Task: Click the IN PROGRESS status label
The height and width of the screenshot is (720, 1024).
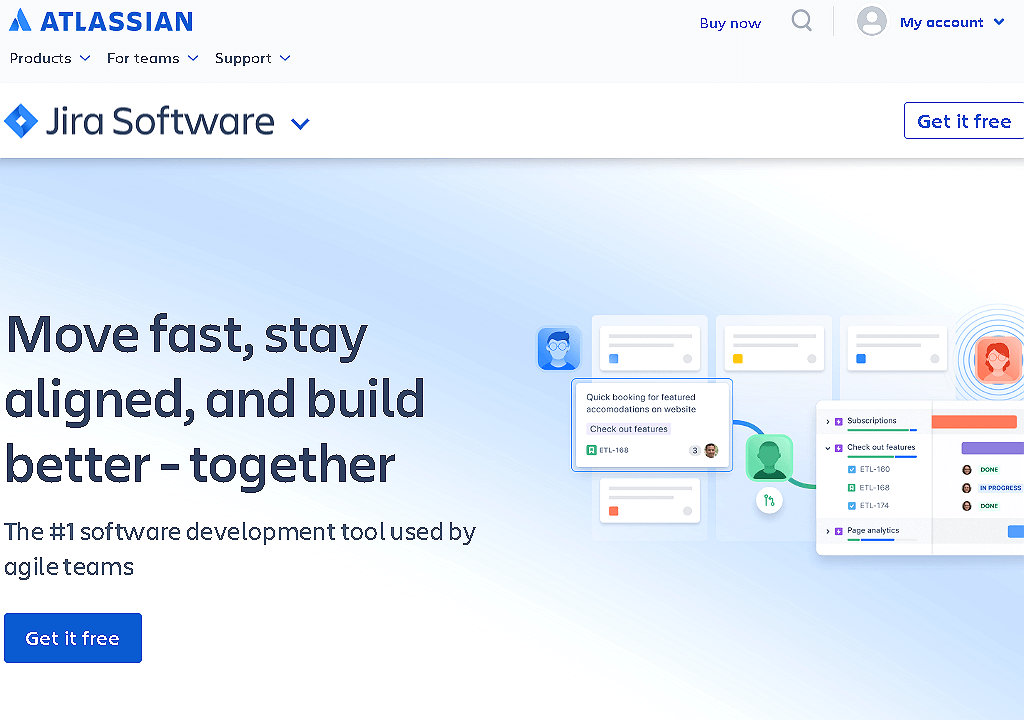Action: click(x=1000, y=488)
